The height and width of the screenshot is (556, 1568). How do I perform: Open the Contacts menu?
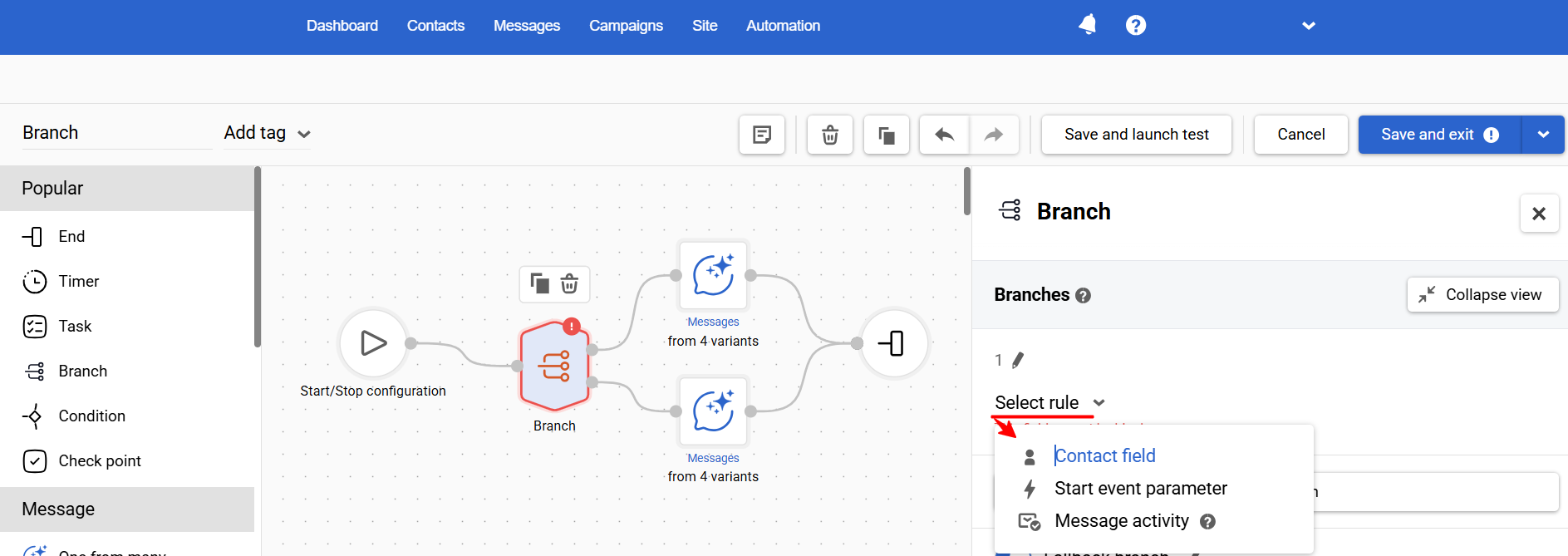point(435,26)
